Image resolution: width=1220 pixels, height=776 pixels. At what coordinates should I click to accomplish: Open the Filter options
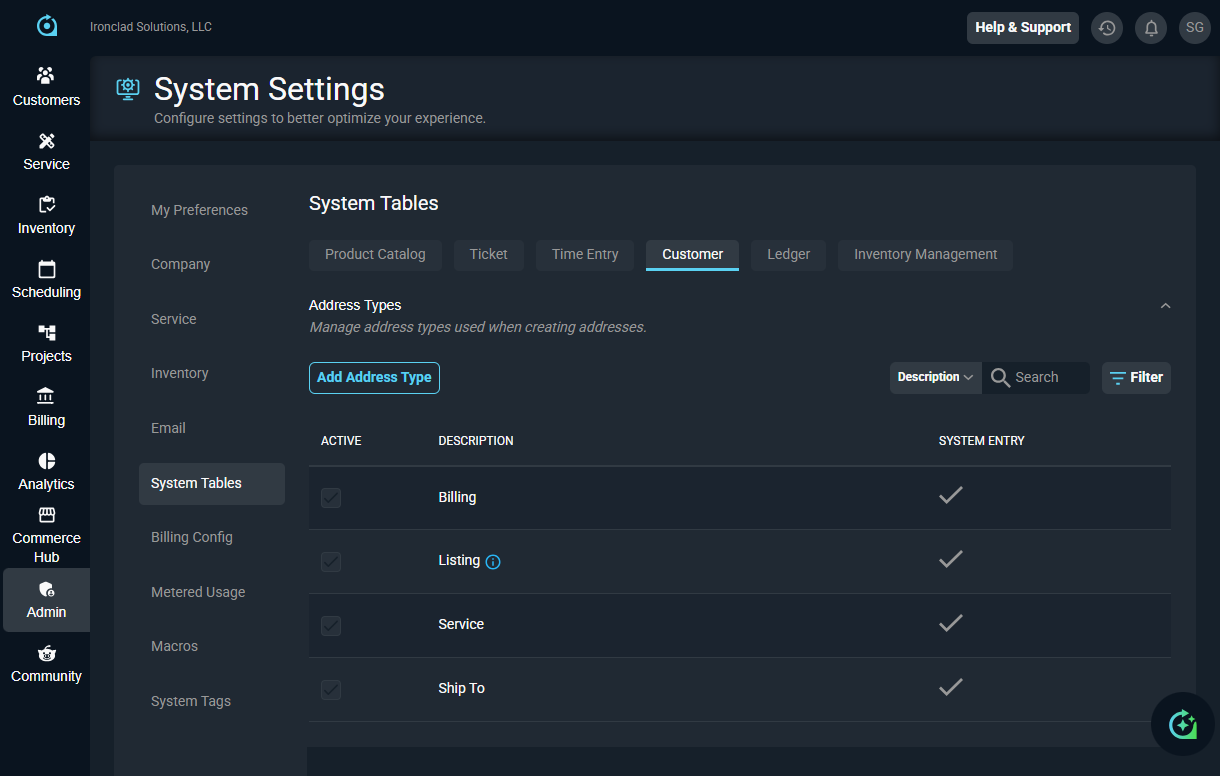pyautogui.click(x=1136, y=378)
